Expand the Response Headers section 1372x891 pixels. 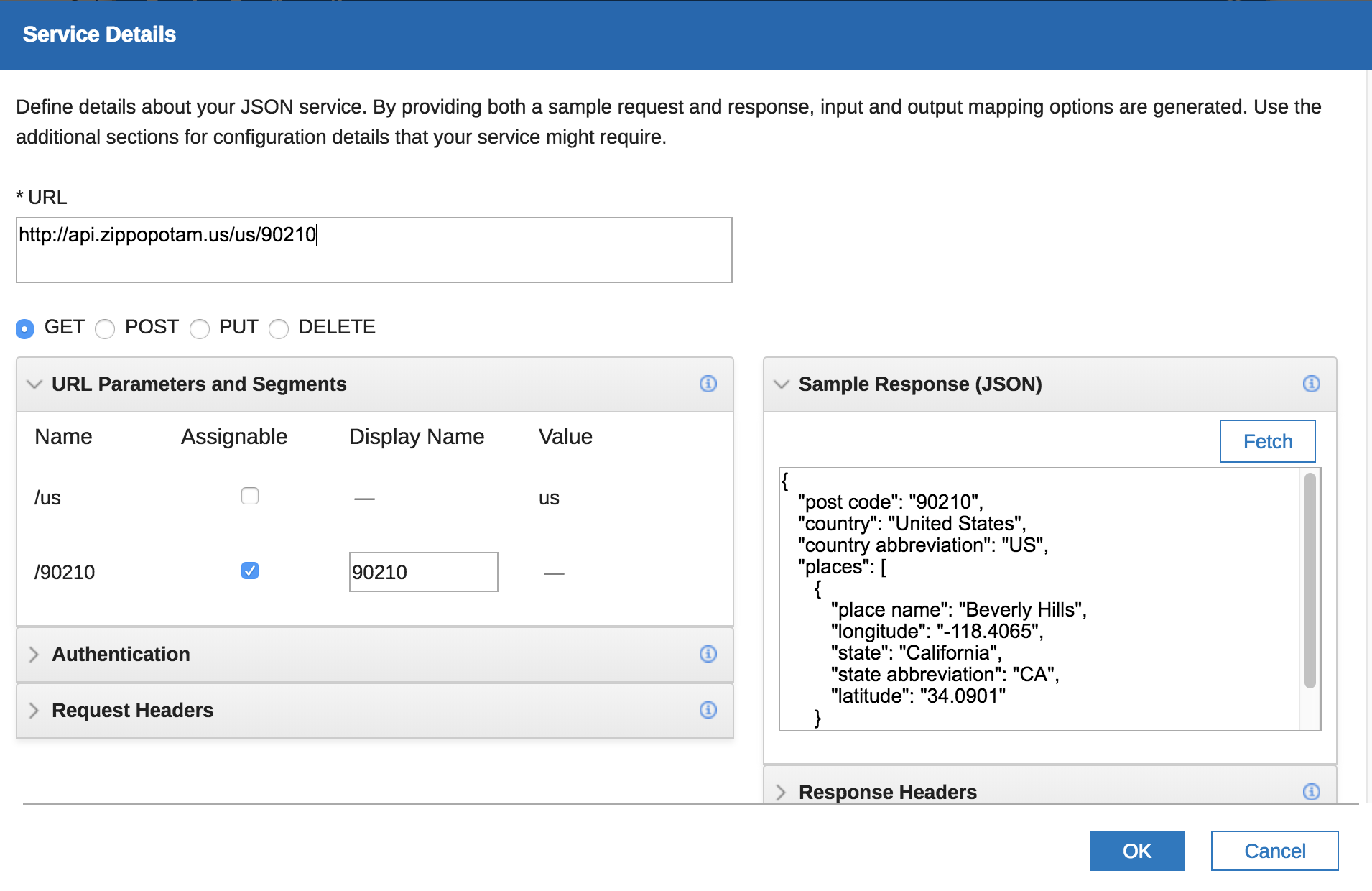pos(781,792)
